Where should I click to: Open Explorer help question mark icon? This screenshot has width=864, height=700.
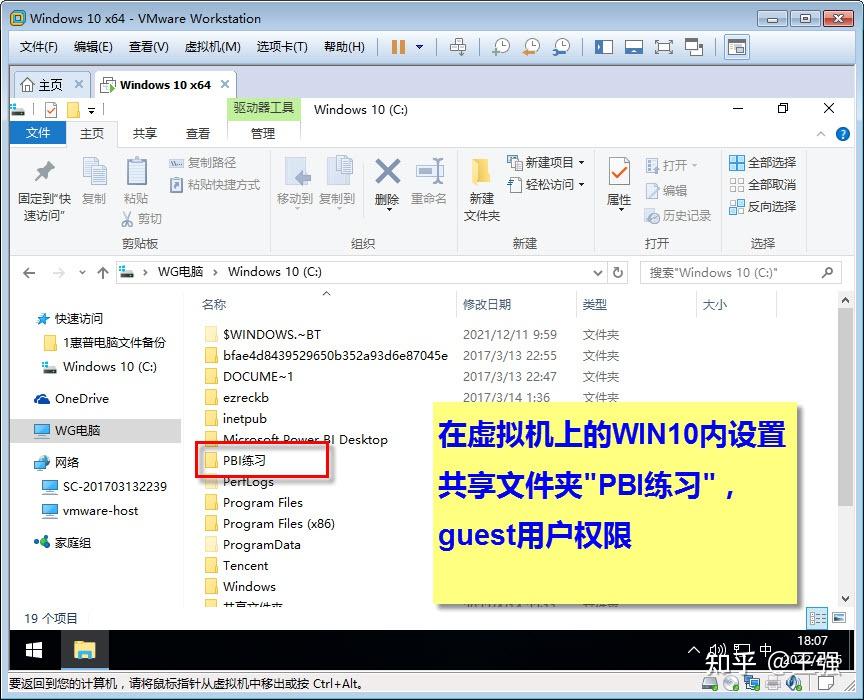[843, 134]
